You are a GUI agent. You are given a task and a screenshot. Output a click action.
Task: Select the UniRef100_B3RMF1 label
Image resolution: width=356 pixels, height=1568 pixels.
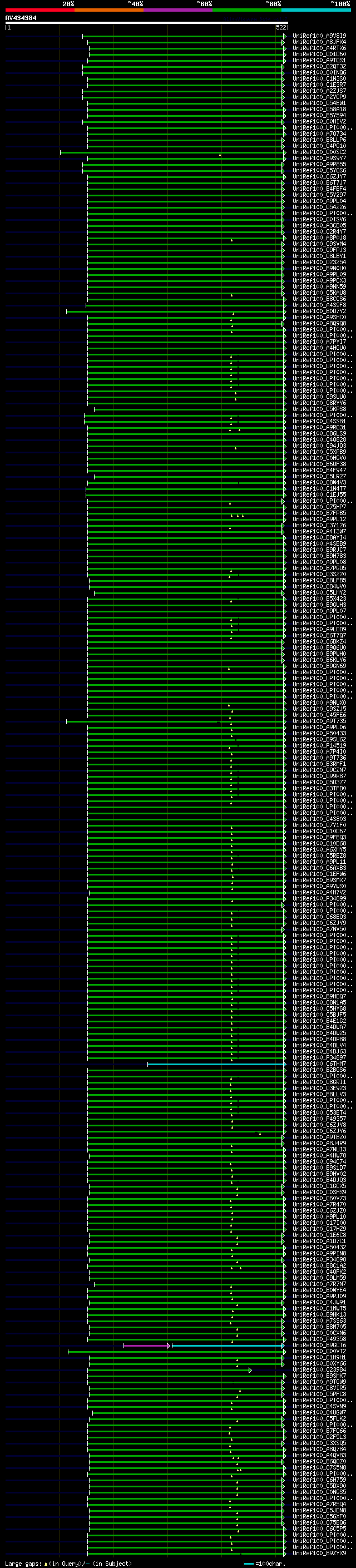(319, 763)
